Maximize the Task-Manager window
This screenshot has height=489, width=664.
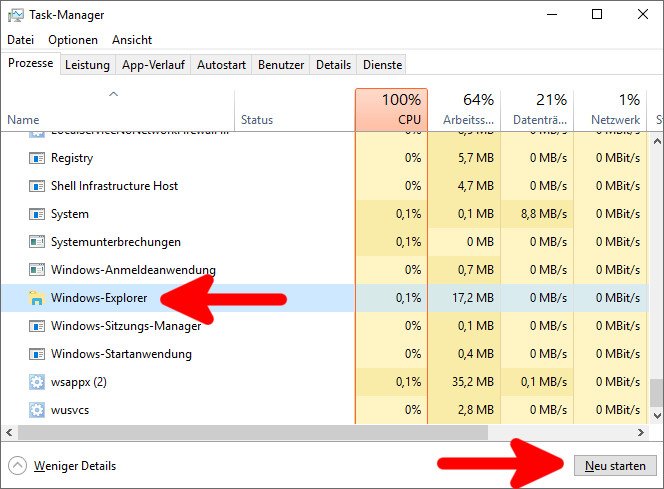(x=597, y=14)
